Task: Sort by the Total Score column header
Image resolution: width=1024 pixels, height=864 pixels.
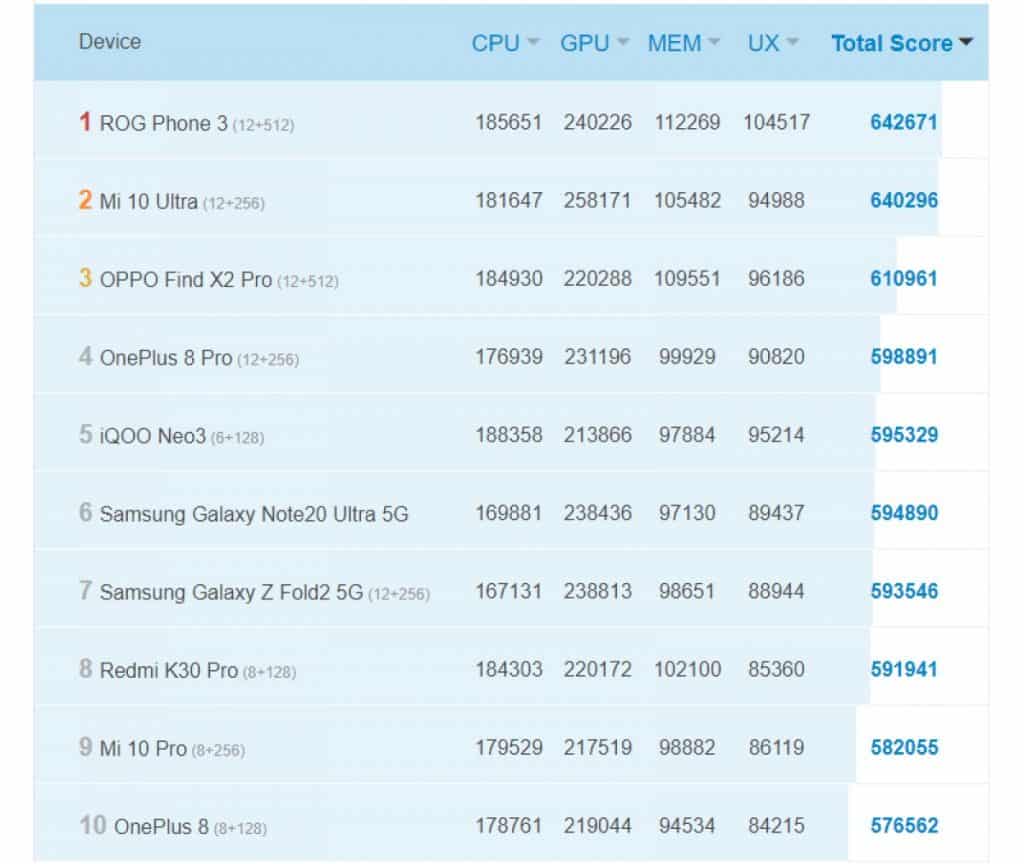Action: coord(901,43)
